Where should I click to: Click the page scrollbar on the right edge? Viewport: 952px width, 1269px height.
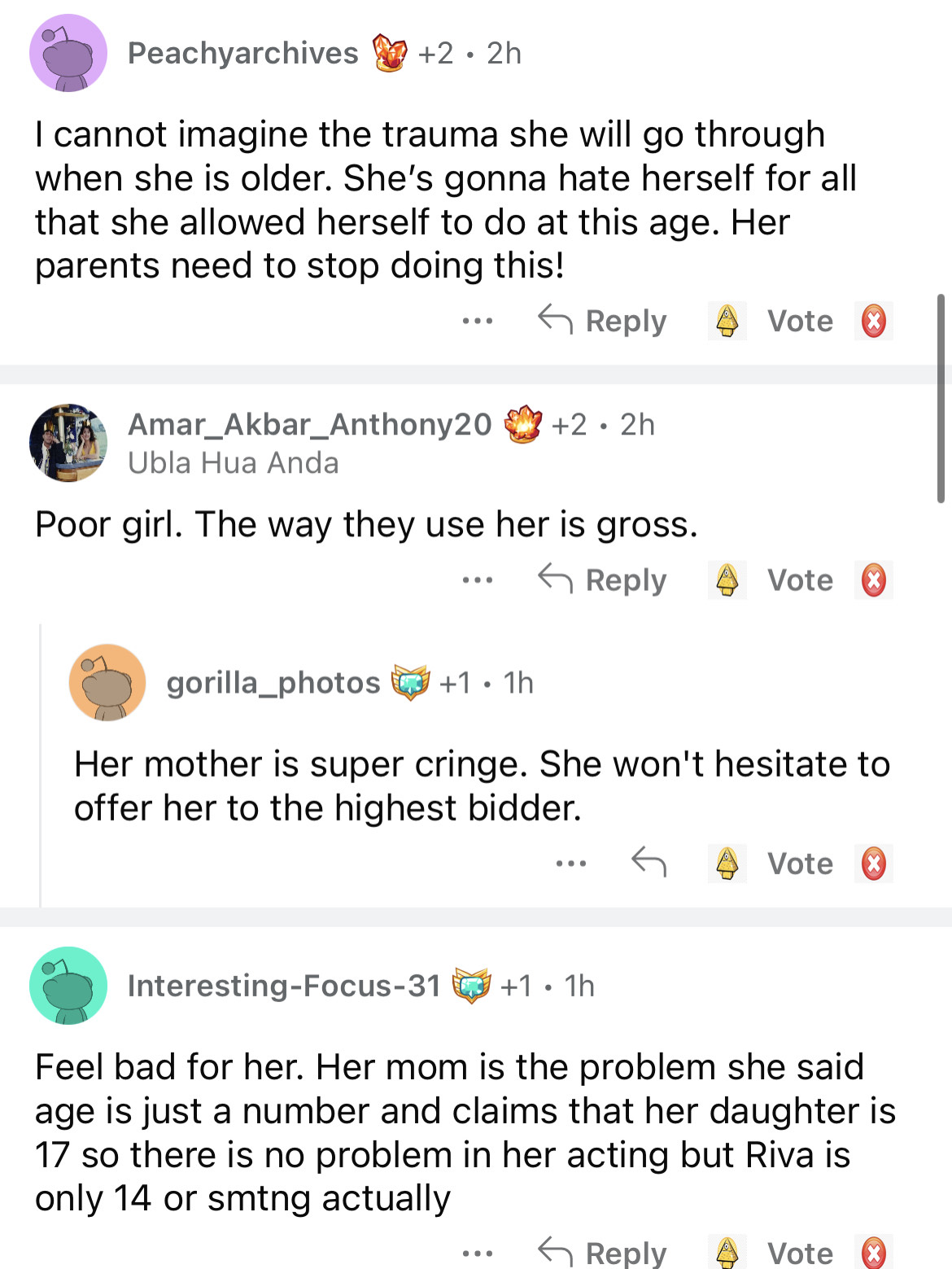coord(941,399)
